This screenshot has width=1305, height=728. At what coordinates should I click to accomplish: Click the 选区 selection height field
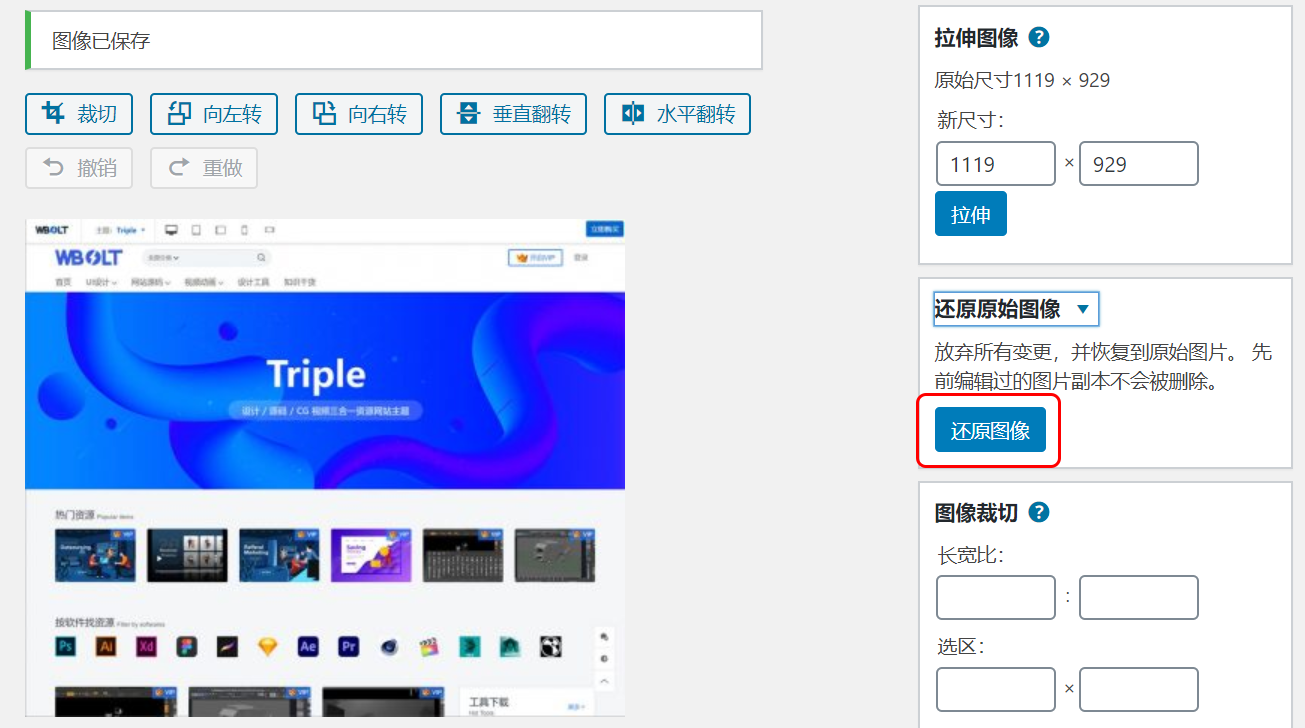click(x=1138, y=689)
